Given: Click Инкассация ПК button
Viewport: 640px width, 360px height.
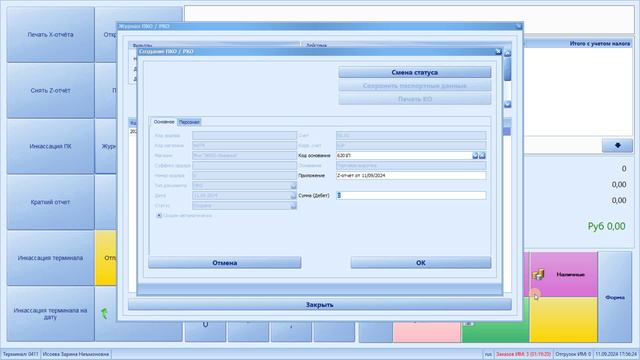Looking at the screenshot, I should (50, 146).
